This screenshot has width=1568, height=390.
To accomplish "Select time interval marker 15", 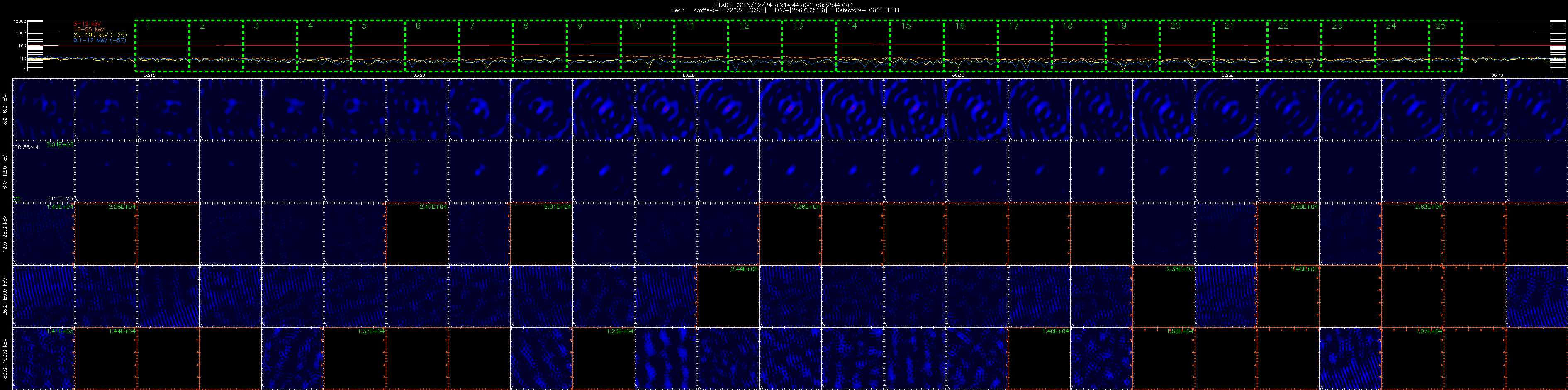I will point(906,26).
